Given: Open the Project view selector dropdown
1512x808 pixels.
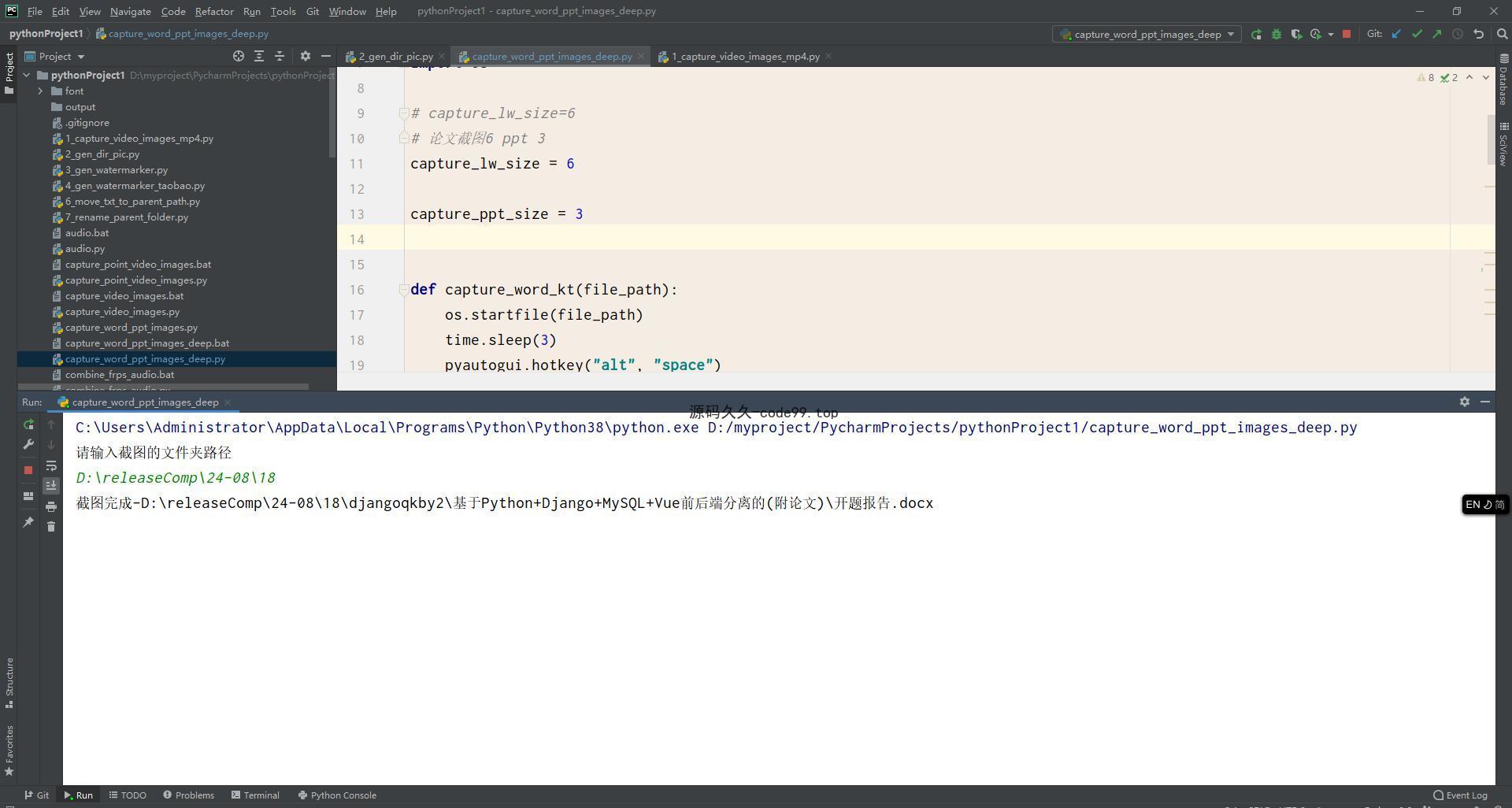Looking at the screenshot, I should 55,56.
